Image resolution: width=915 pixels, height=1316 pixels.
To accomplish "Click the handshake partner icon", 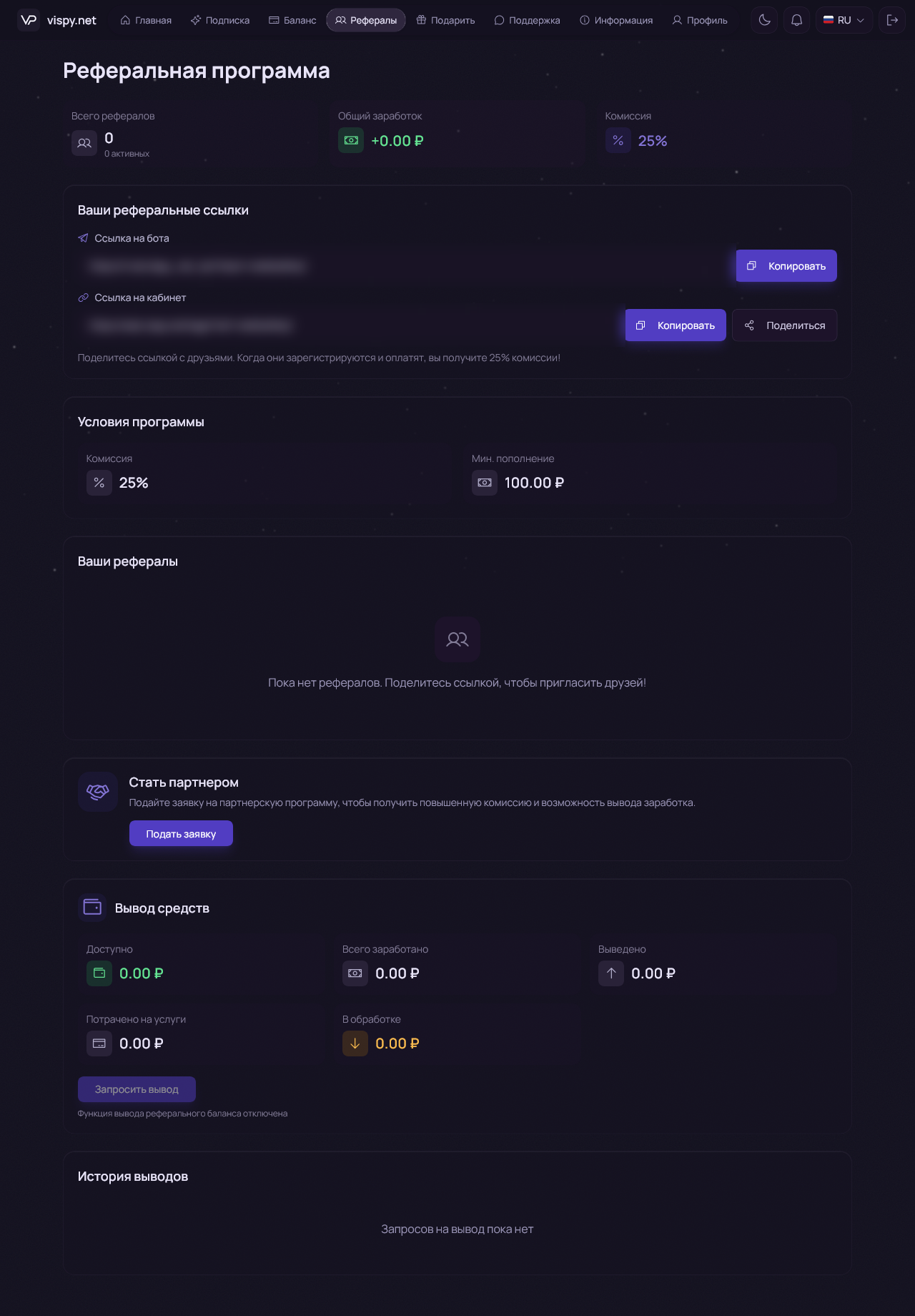I will coord(98,791).
